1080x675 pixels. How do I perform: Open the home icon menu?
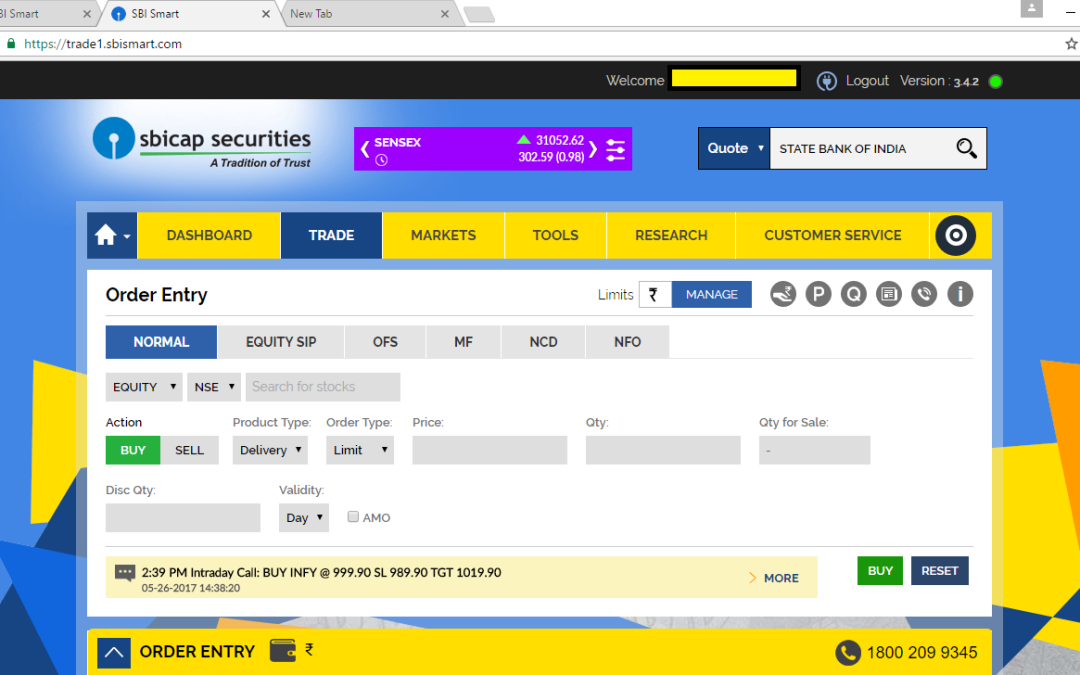(112, 236)
